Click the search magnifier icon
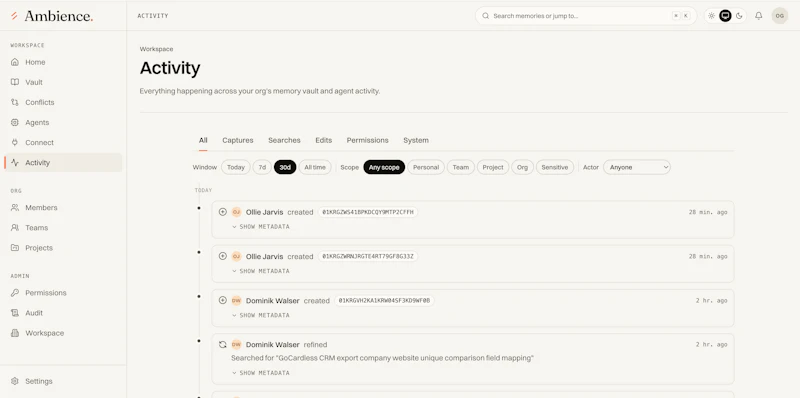 coord(486,16)
